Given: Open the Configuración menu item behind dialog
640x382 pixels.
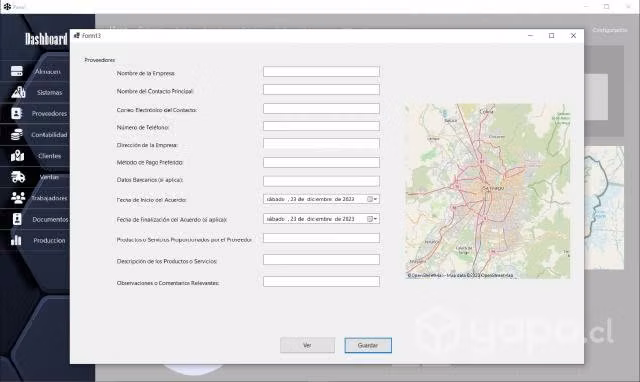Looking at the screenshot, I should click(x=610, y=30).
